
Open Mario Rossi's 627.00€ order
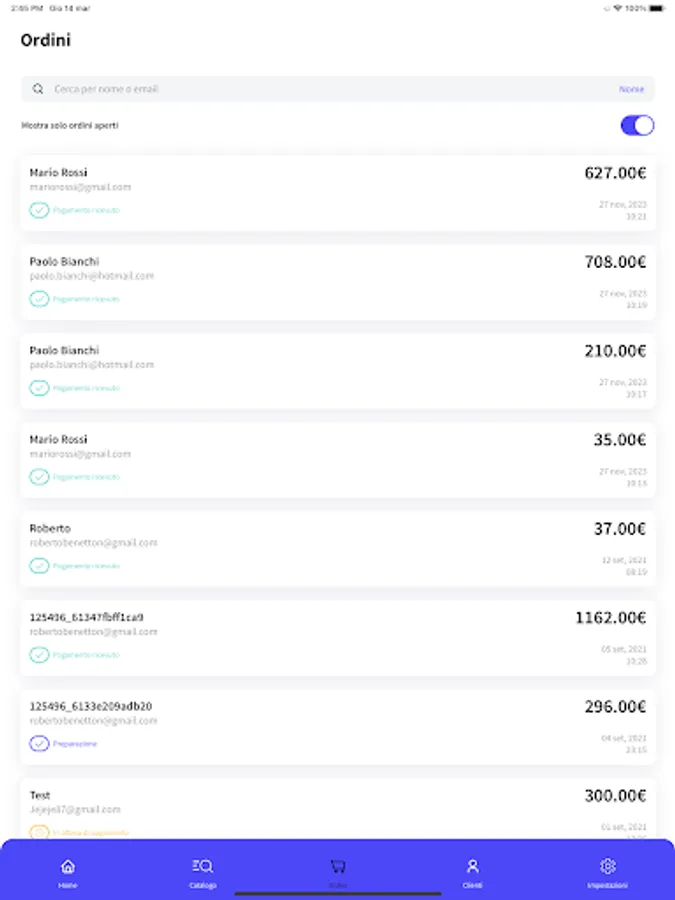pos(337,190)
